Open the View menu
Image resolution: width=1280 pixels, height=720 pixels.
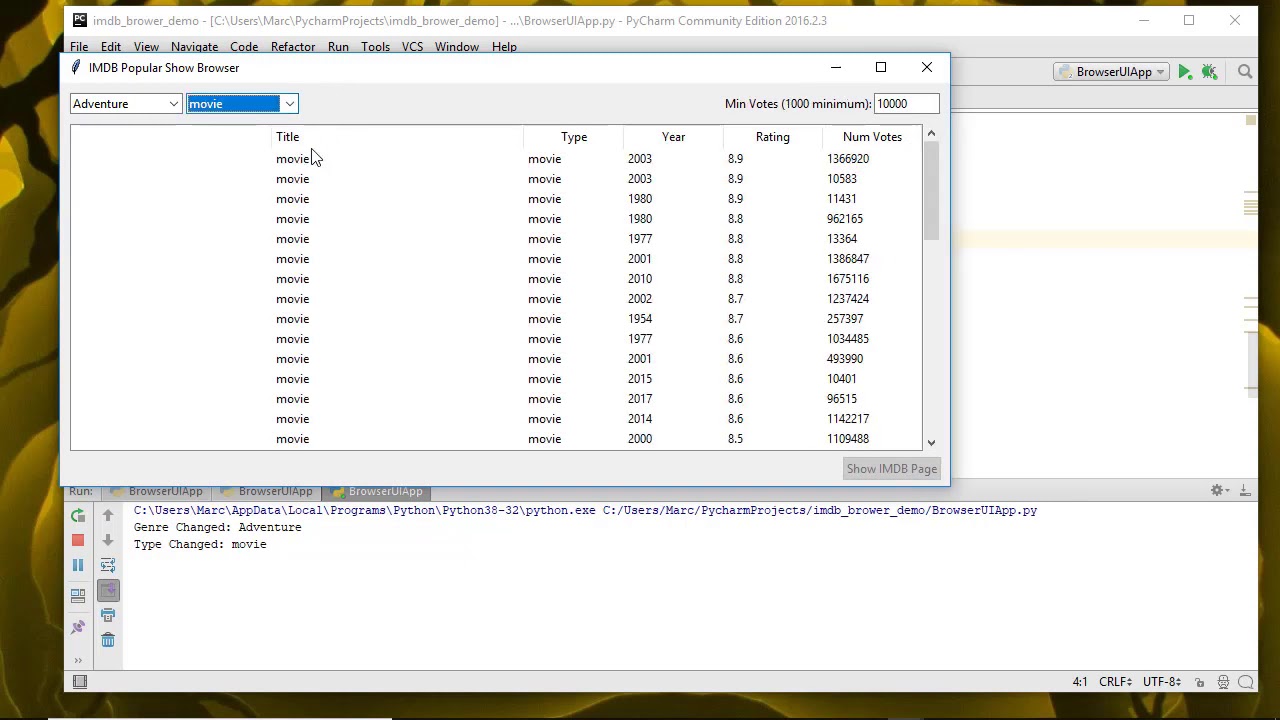coord(146,47)
